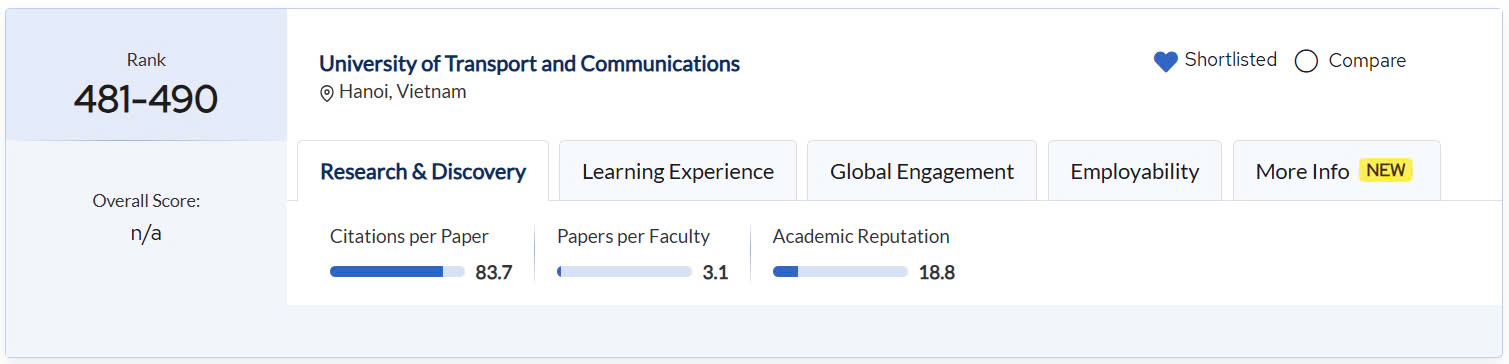Image resolution: width=1509 pixels, height=364 pixels.
Task: Click the yellow NEW badge
Action: click(x=1386, y=170)
